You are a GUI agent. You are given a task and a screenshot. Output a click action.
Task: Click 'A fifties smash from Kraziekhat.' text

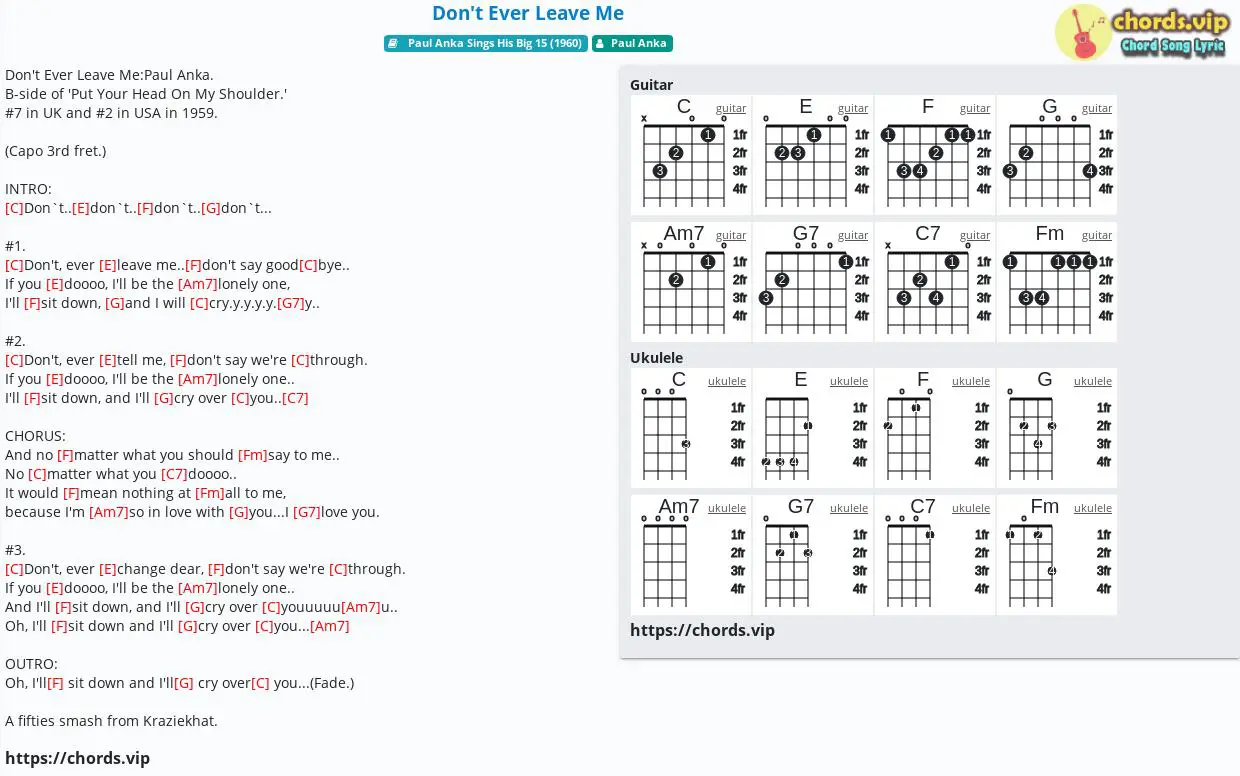click(111, 721)
